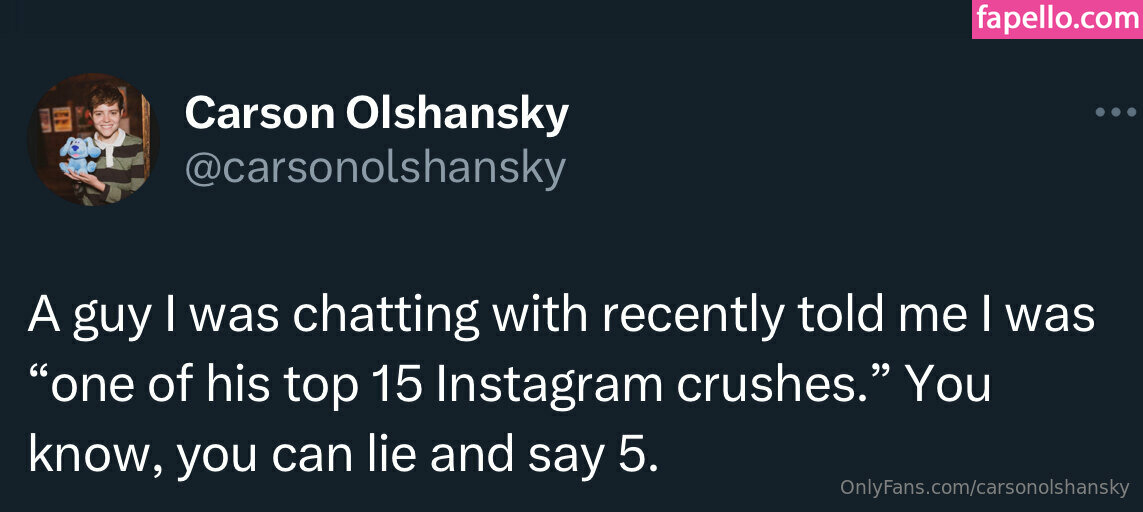Image resolution: width=1143 pixels, height=512 pixels.
Task: Click the word "You" ending the second line
Action: coord(948,385)
